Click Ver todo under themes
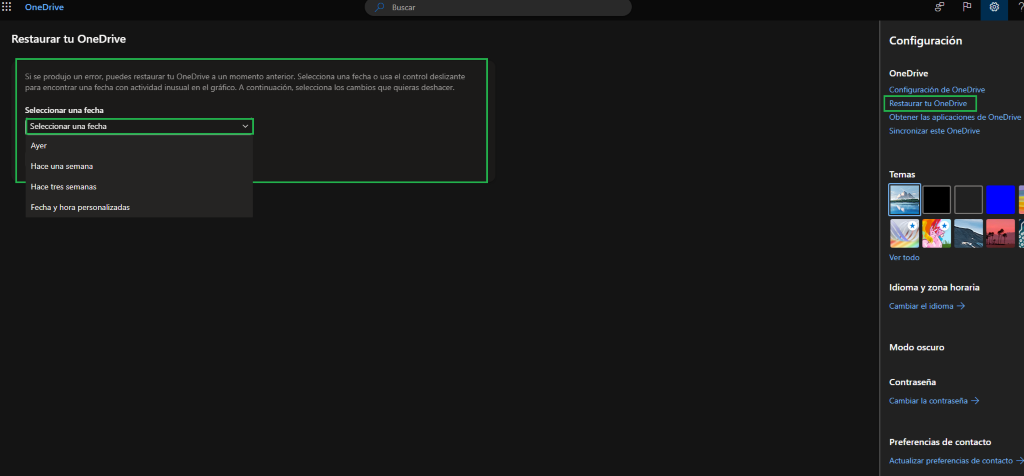This screenshot has height=476, width=1024. 904,257
